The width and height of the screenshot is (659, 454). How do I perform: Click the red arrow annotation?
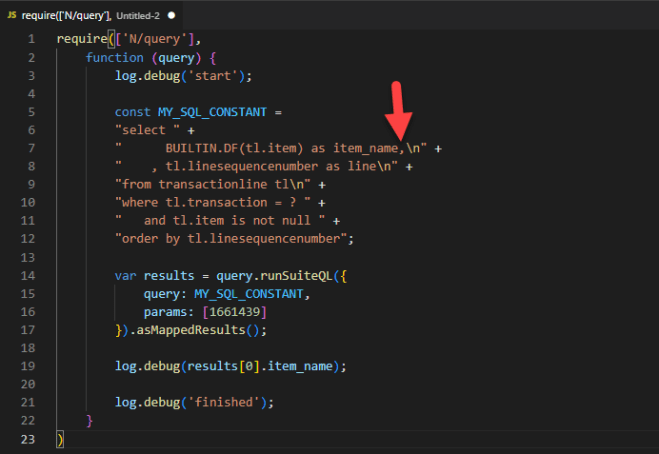click(x=398, y=108)
